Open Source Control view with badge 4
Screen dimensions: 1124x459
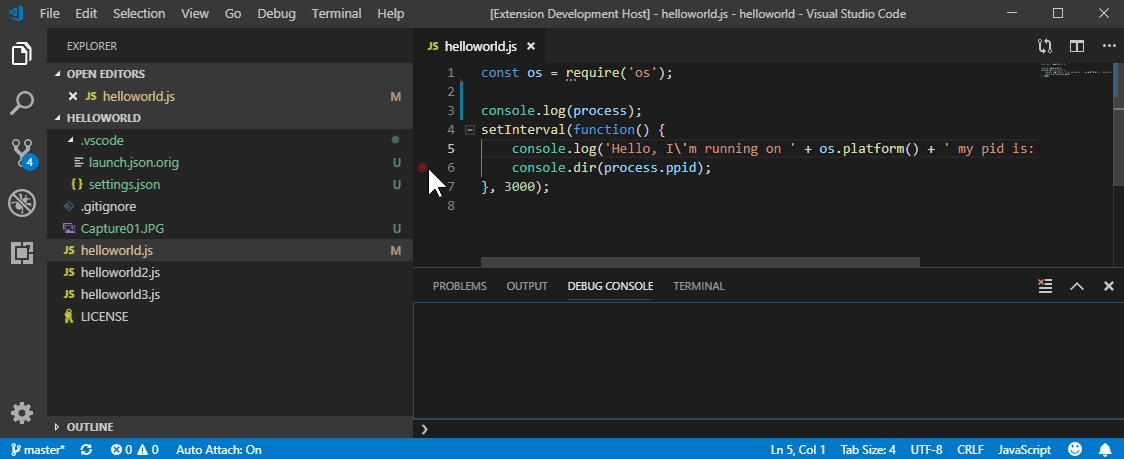[x=22, y=153]
